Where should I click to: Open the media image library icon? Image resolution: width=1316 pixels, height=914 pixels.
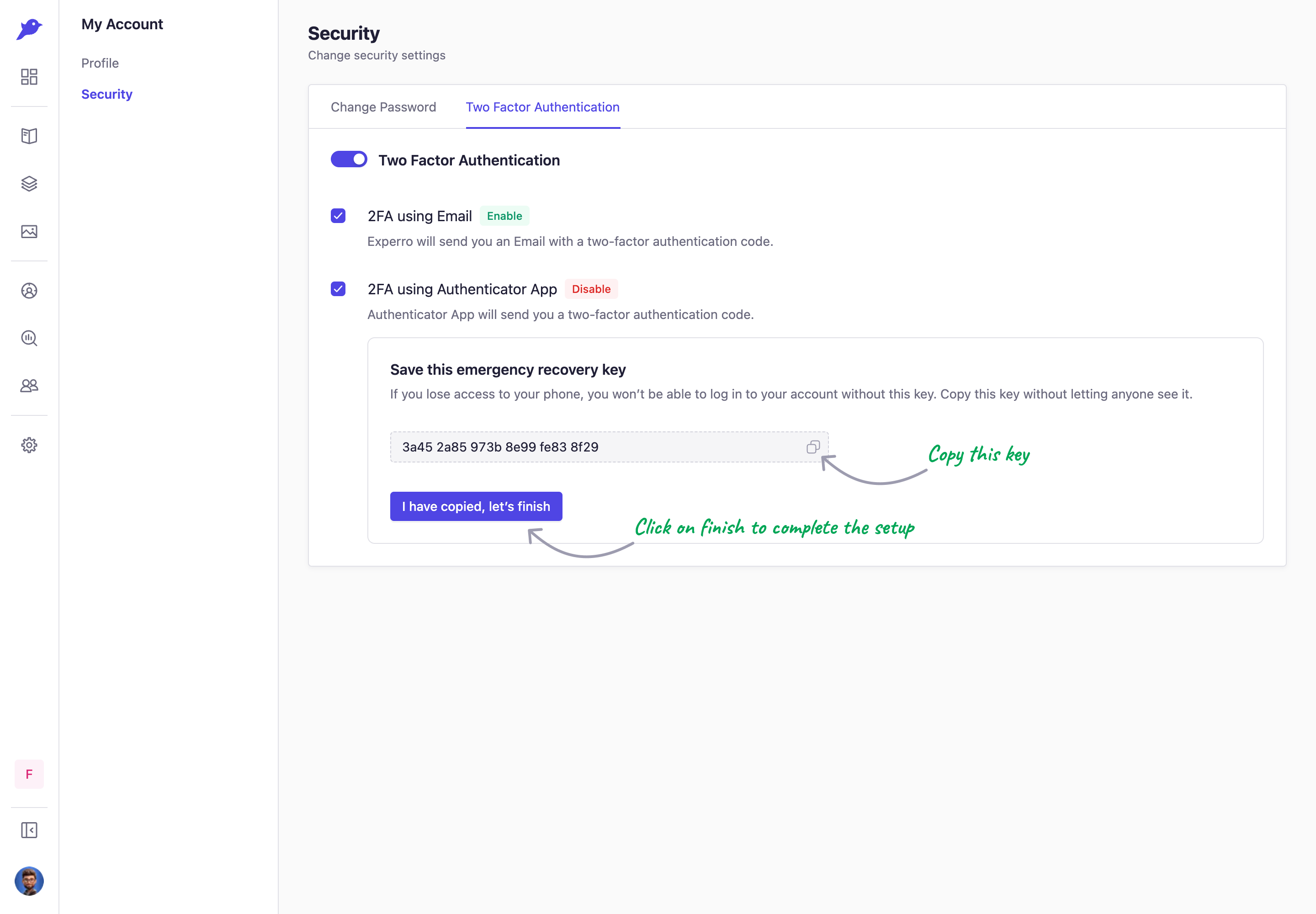pyautogui.click(x=29, y=231)
